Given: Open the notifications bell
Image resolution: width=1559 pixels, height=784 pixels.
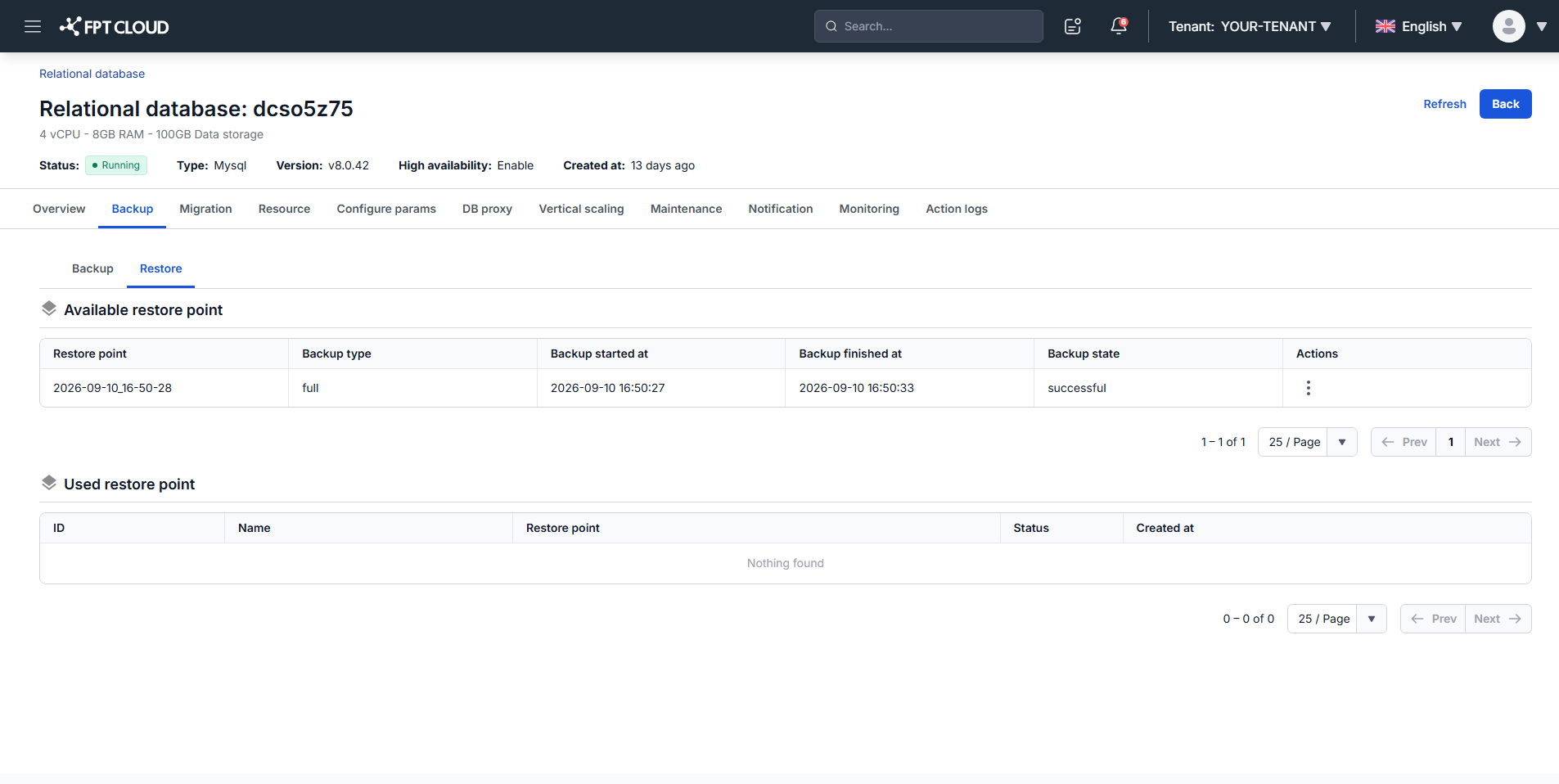Looking at the screenshot, I should coord(1119,26).
